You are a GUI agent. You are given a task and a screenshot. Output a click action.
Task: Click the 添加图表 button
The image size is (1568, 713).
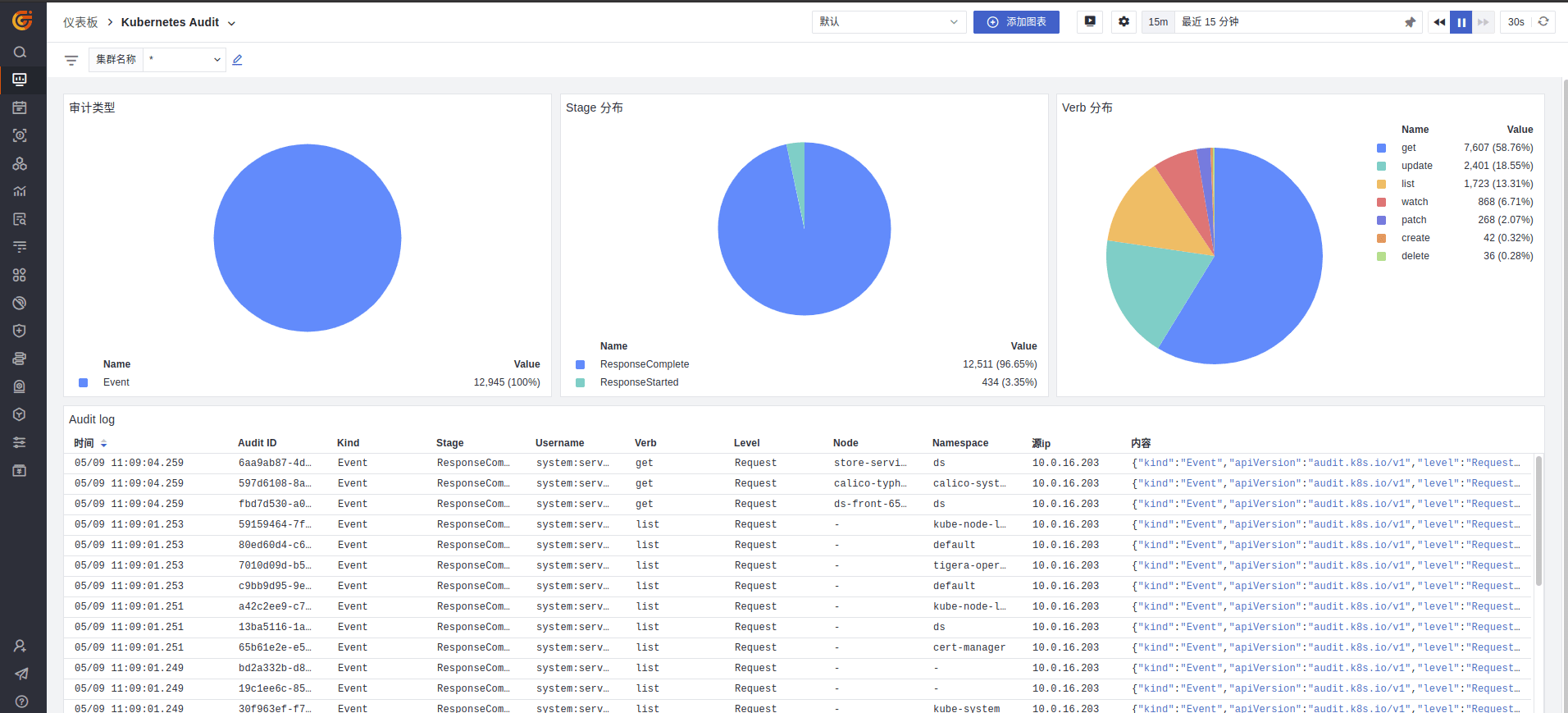(x=1016, y=22)
